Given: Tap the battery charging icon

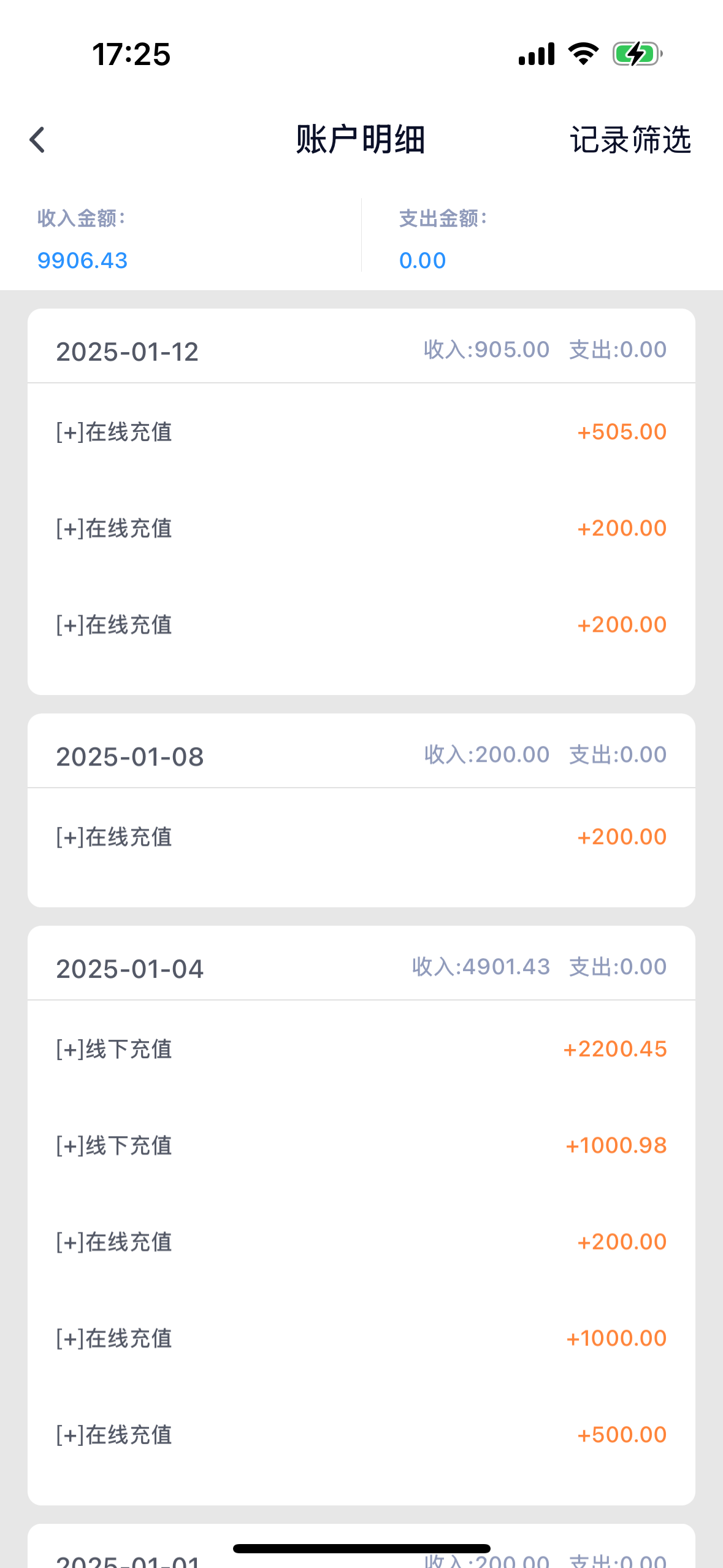Looking at the screenshot, I should pyautogui.click(x=637, y=54).
